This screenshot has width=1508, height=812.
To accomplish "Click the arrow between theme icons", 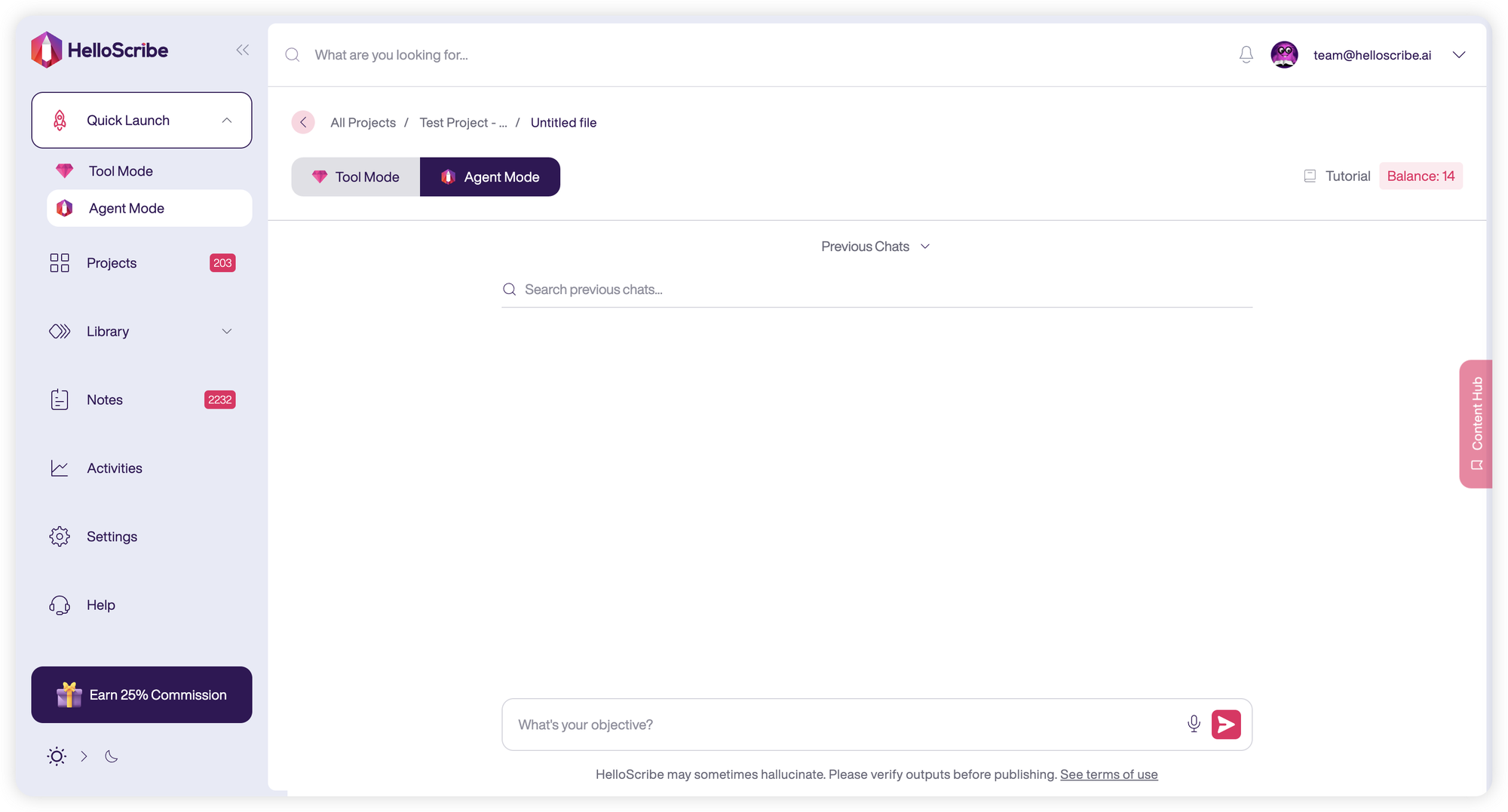I will click(x=84, y=756).
